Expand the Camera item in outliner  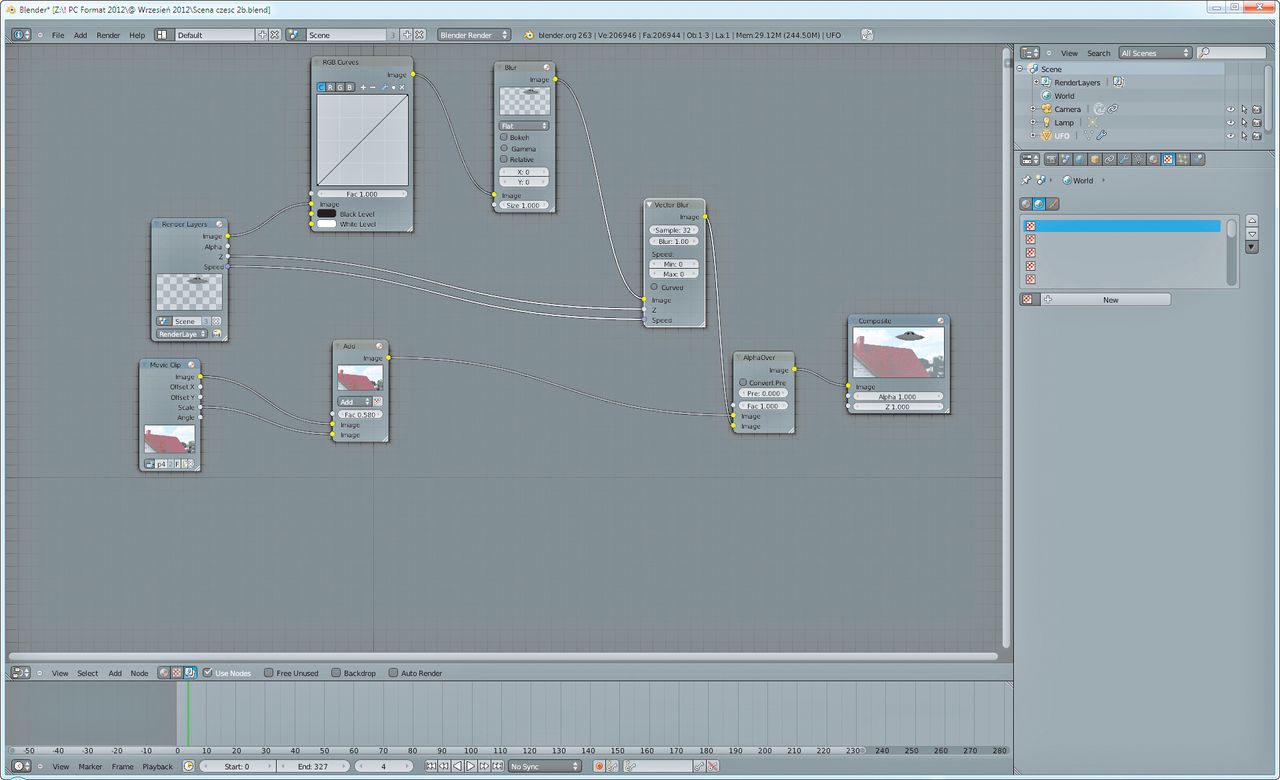1033,109
